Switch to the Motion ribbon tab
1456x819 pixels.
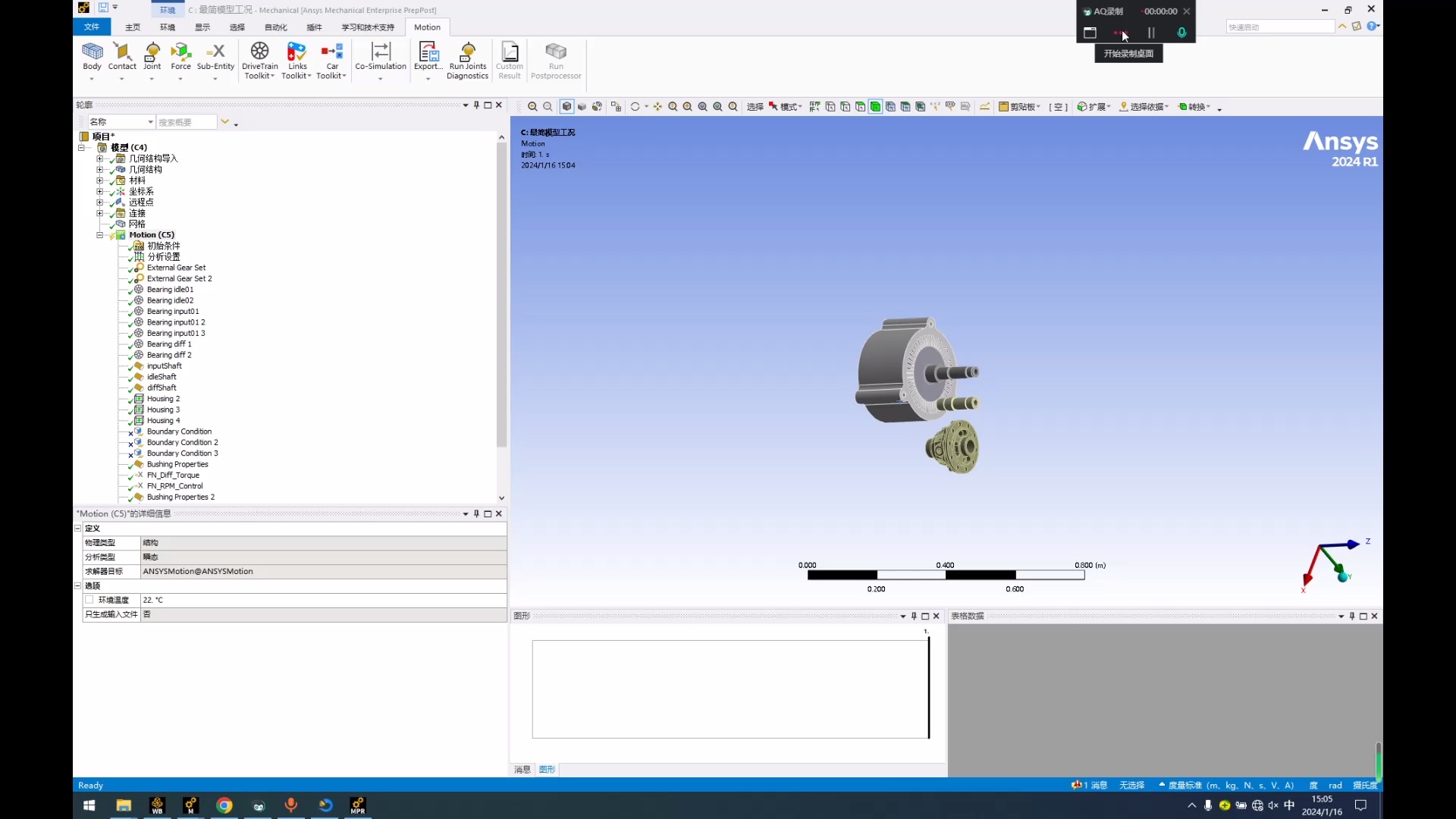tap(427, 27)
